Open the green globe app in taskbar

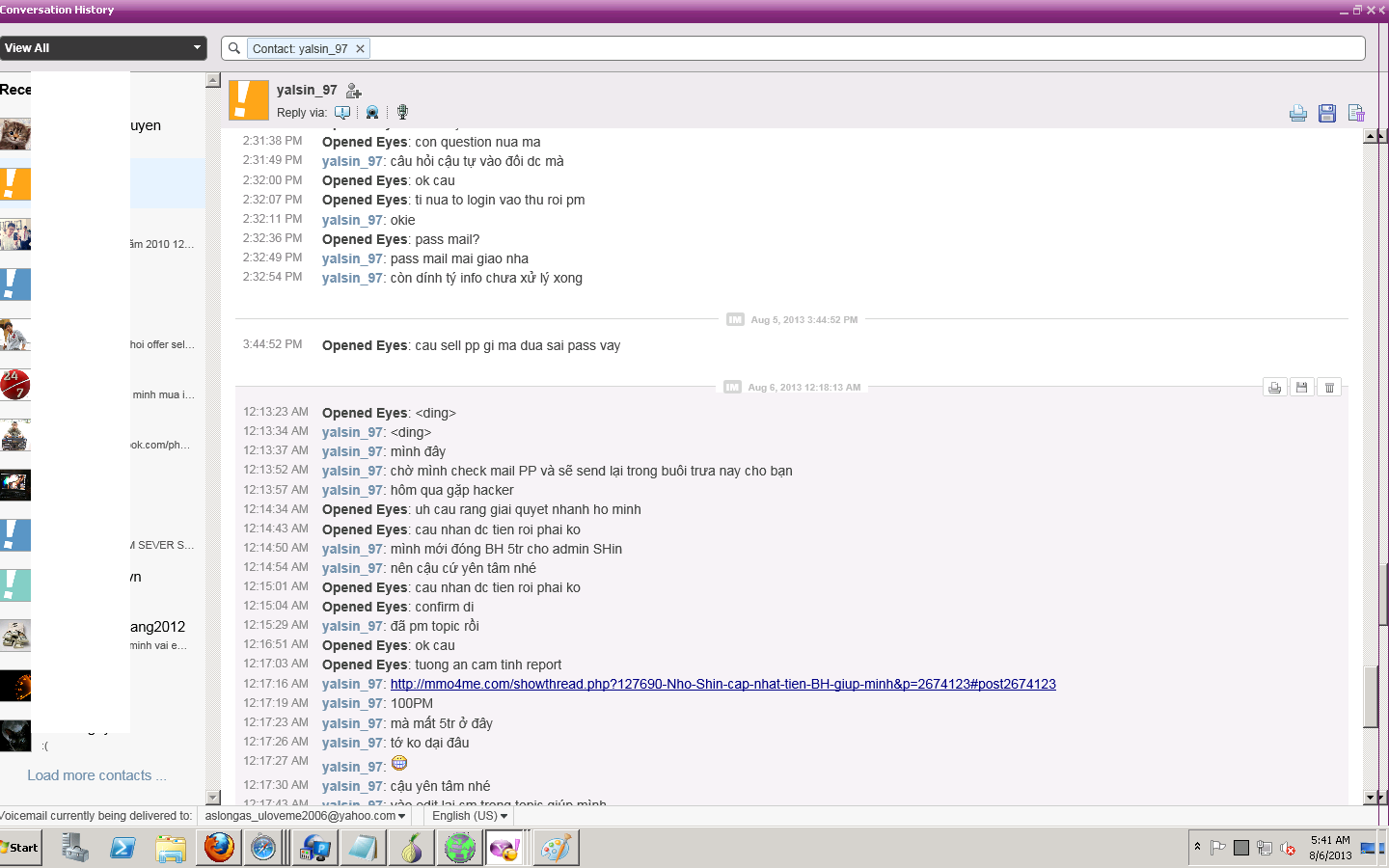[460, 848]
